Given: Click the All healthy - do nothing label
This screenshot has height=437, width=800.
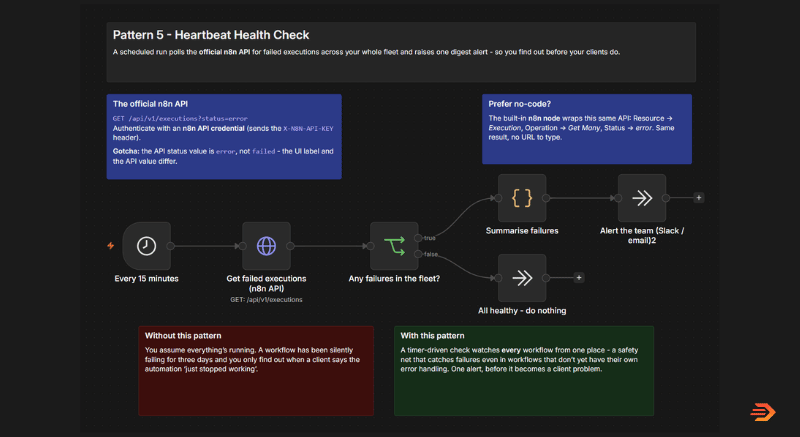Looking at the screenshot, I should point(522,311).
